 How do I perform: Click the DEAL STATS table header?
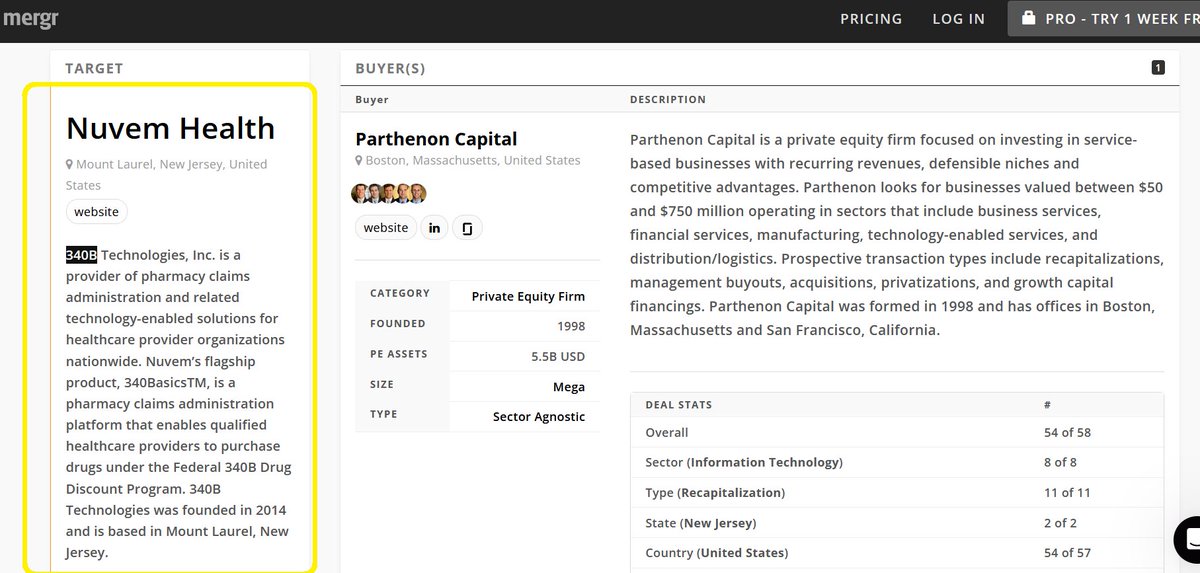pos(679,405)
